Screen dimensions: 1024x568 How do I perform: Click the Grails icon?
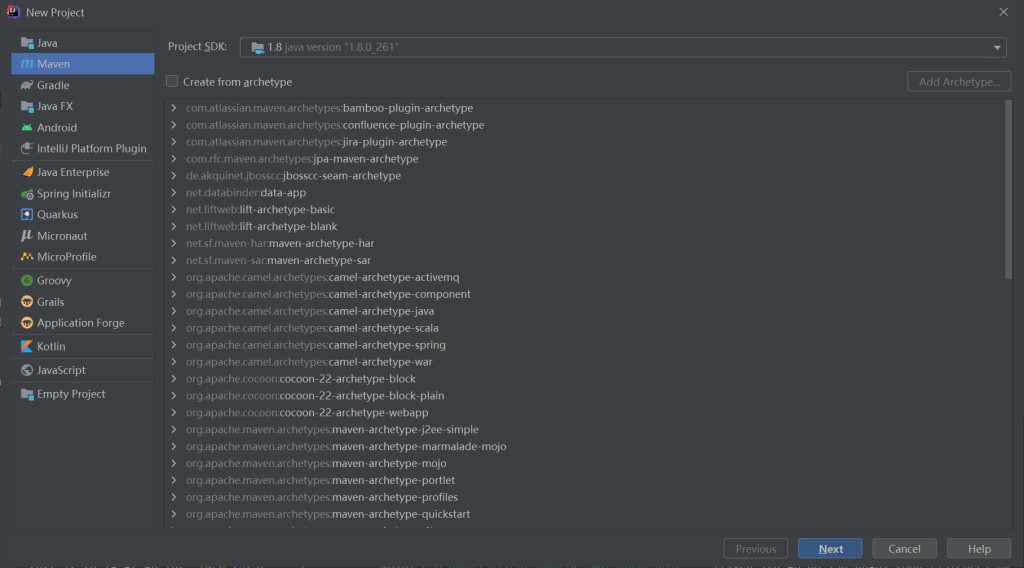click(27, 302)
